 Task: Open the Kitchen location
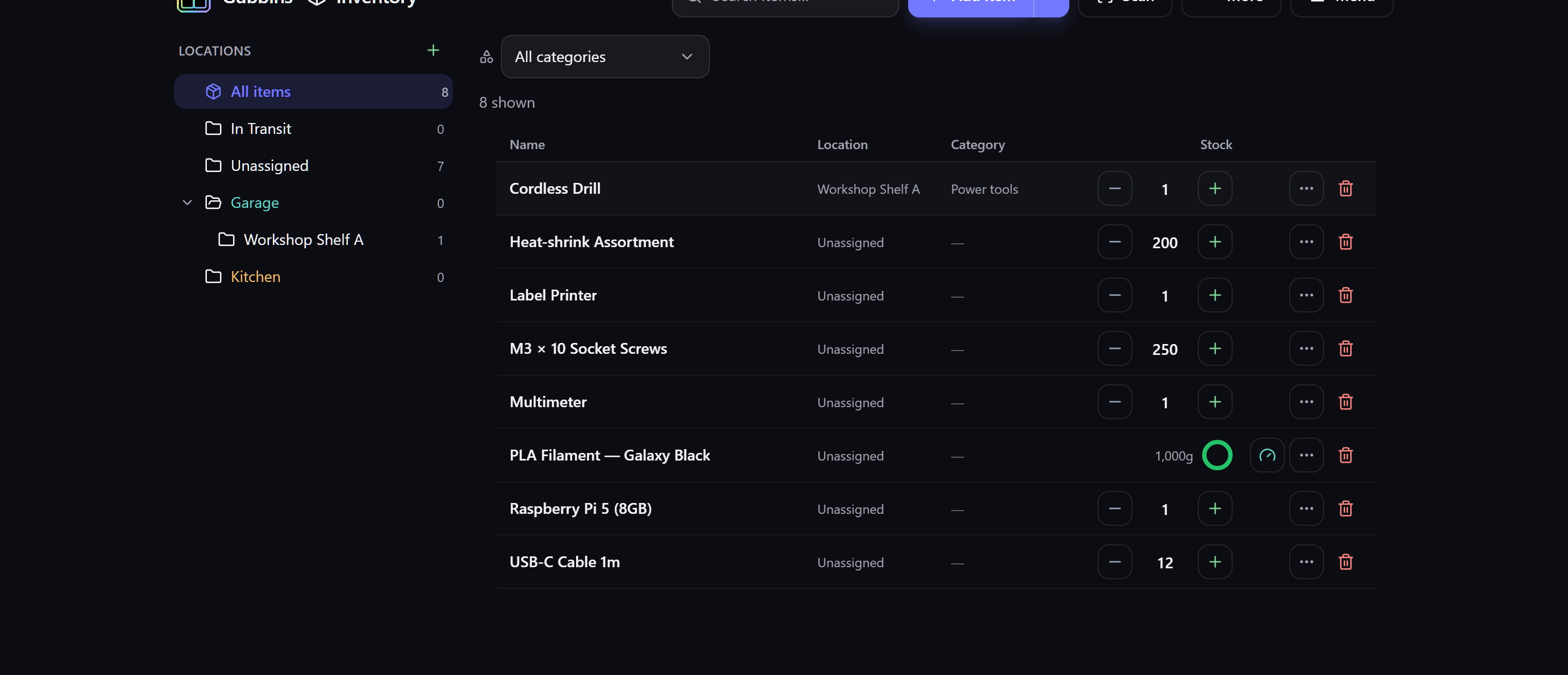(313, 277)
